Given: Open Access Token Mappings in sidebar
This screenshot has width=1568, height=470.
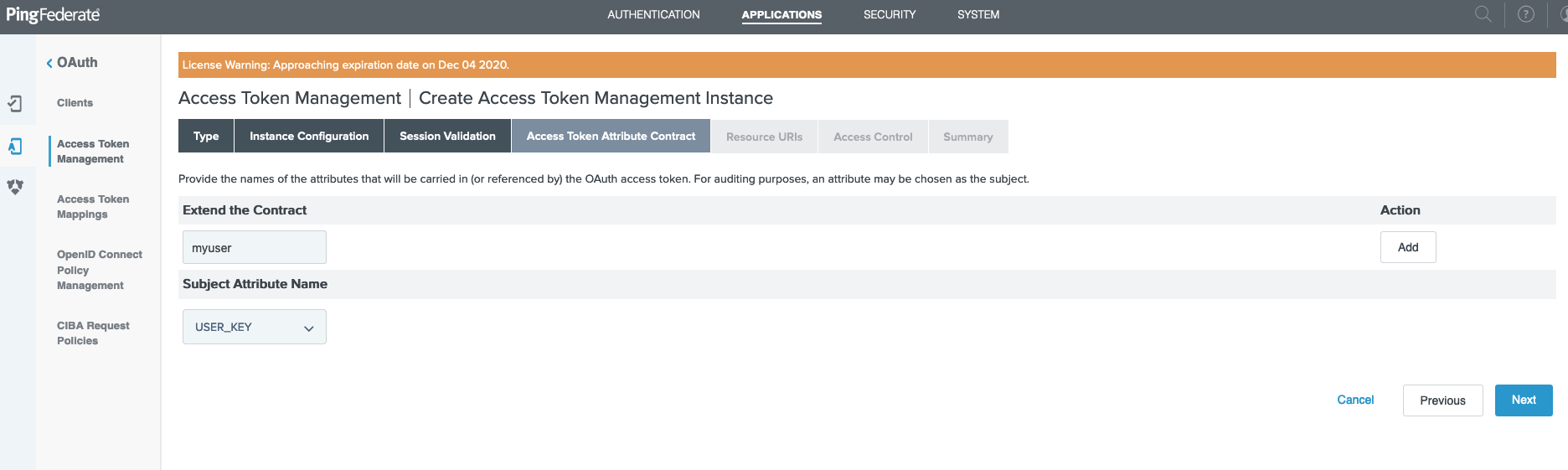Looking at the screenshot, I should (92, 207).
